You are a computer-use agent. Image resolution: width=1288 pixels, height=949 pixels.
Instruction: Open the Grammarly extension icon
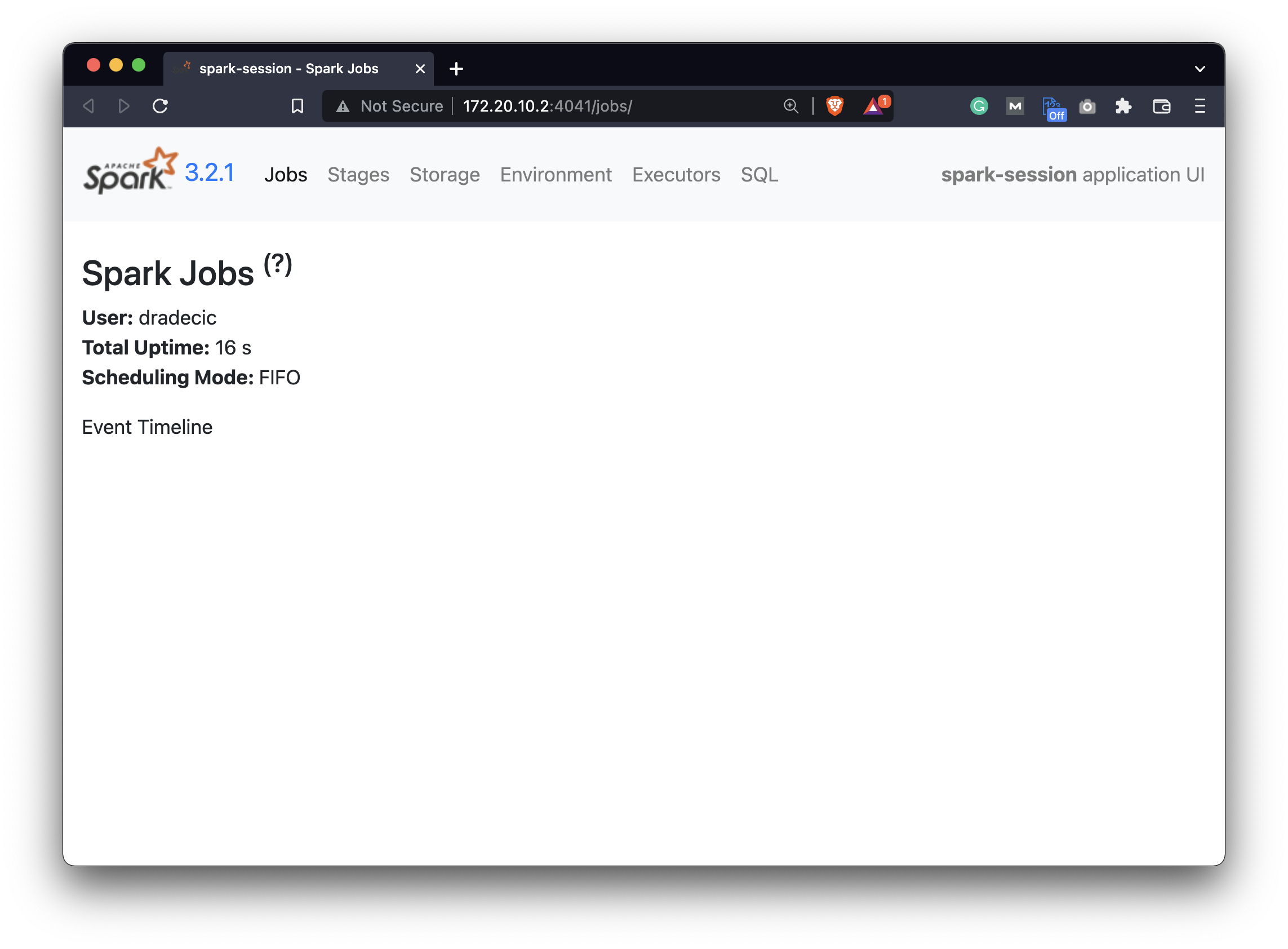978,107
